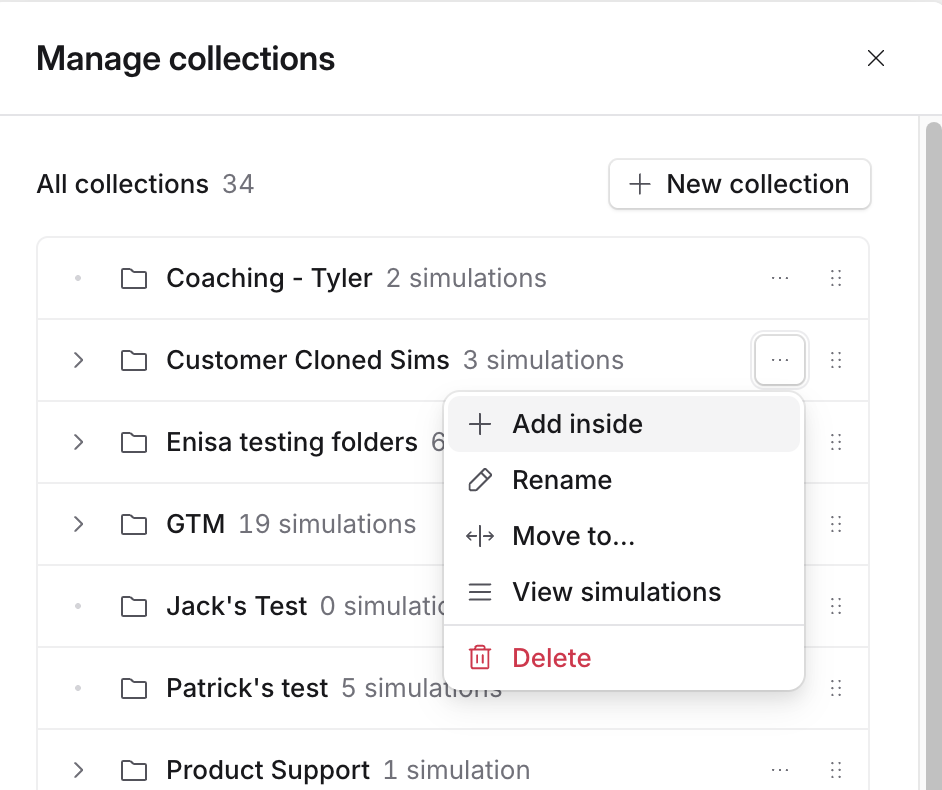This screenshot has width=942, height=790.
Task: Click the GTM folder icon
Action: [134, 524]
